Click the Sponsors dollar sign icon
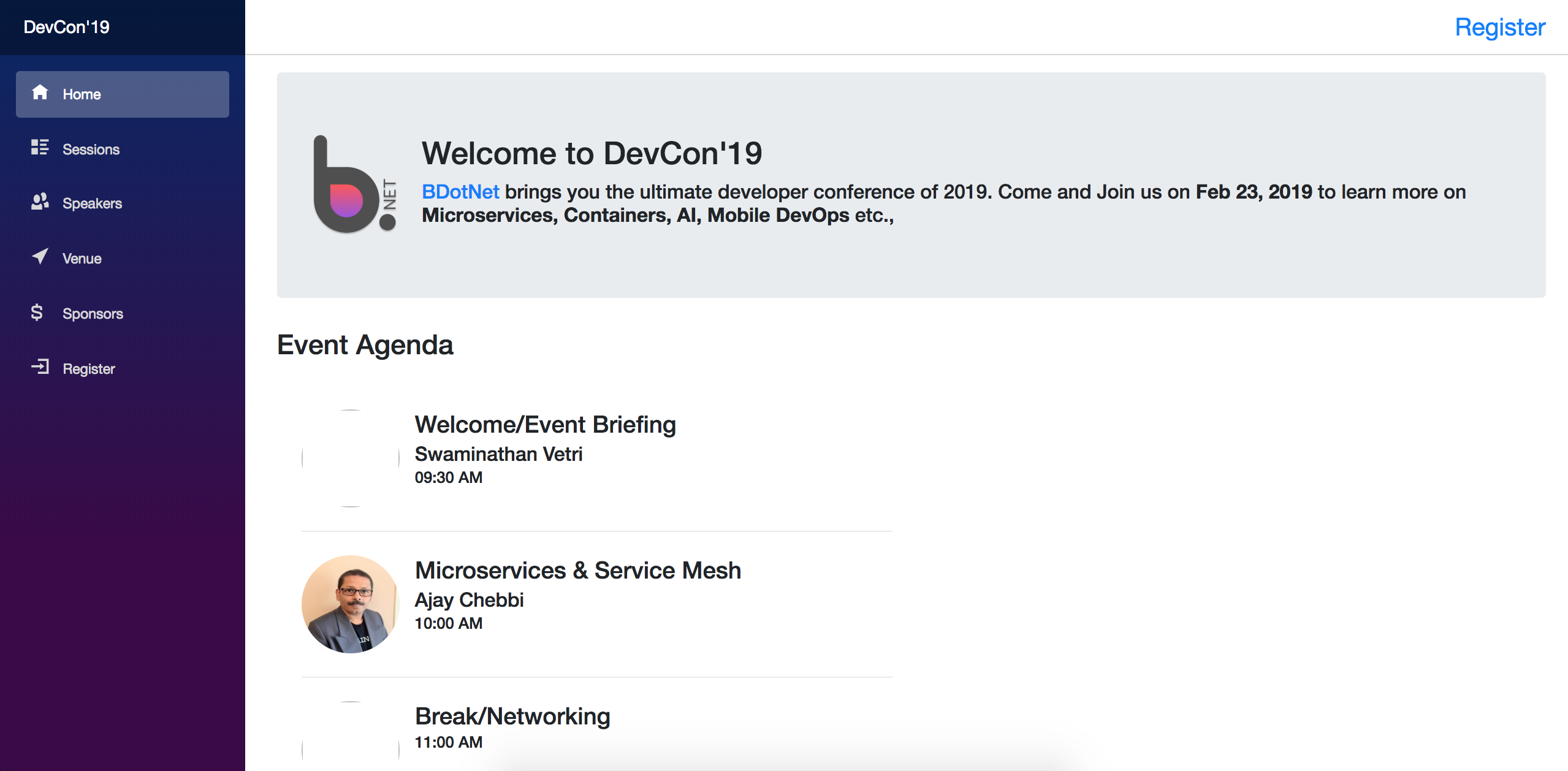The image size is (1568, 771). 37,312
